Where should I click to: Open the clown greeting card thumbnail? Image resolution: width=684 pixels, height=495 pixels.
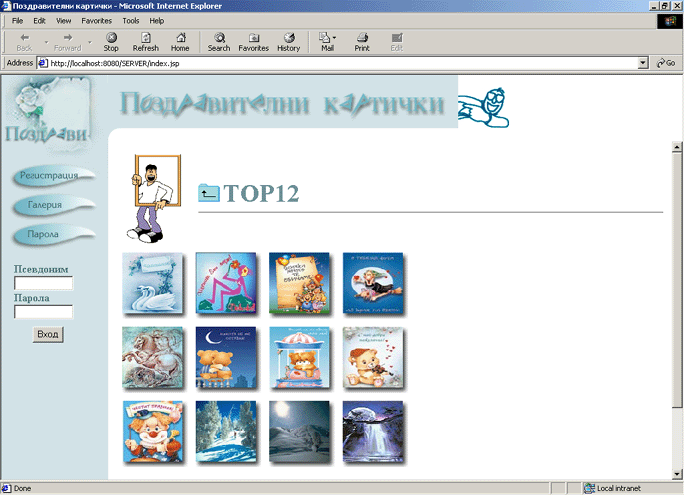[151, 431]
